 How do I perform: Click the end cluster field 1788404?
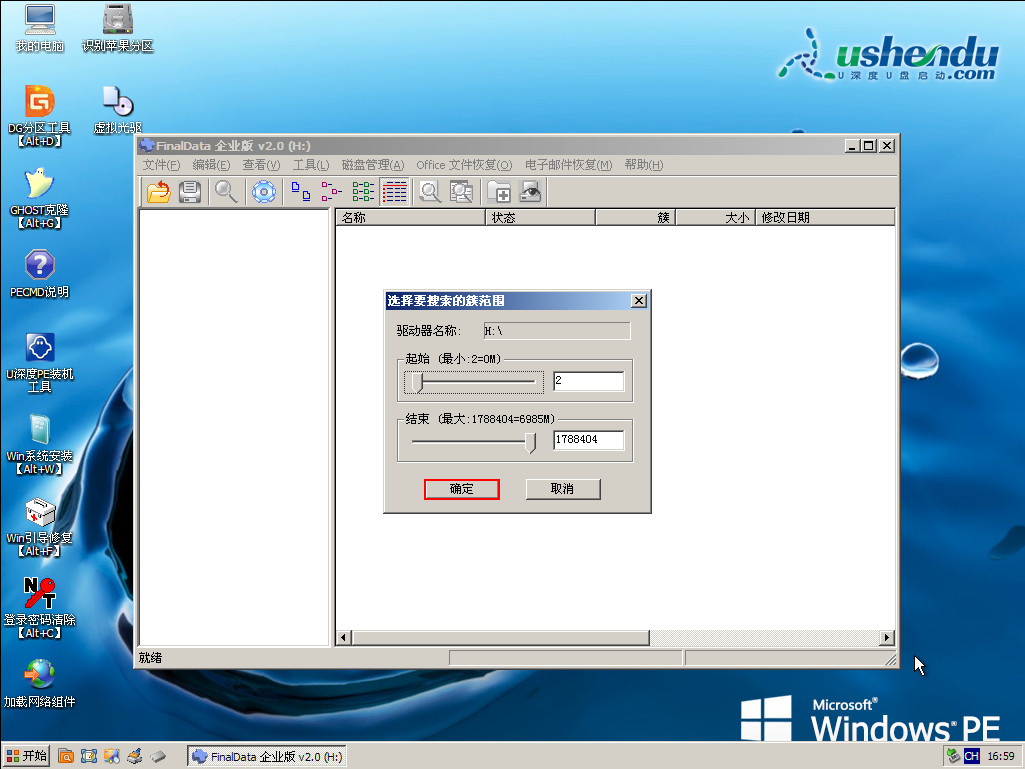588,440
